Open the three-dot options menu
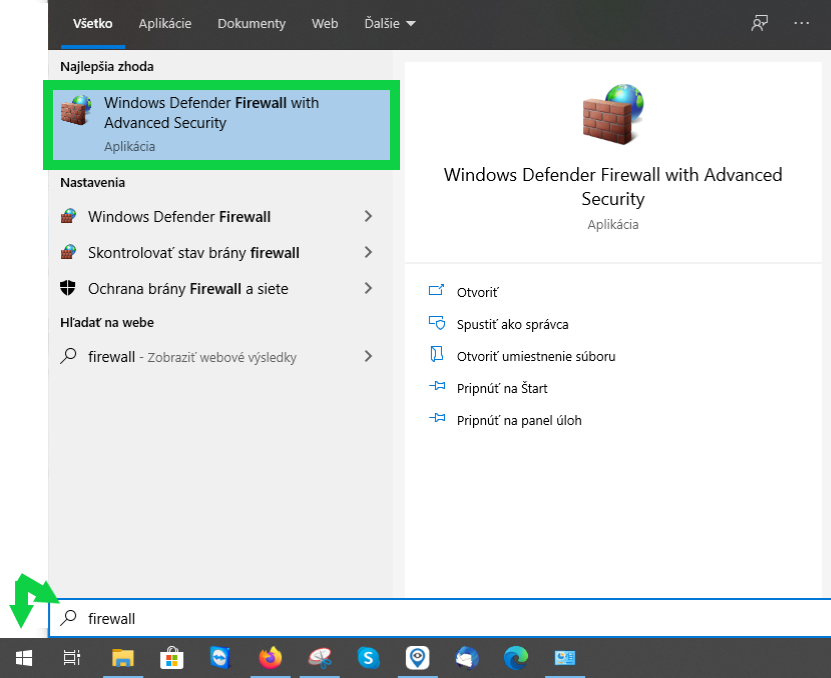Image resolution: width=831 pixels, height=678 pixels. [x=801, y=23]
